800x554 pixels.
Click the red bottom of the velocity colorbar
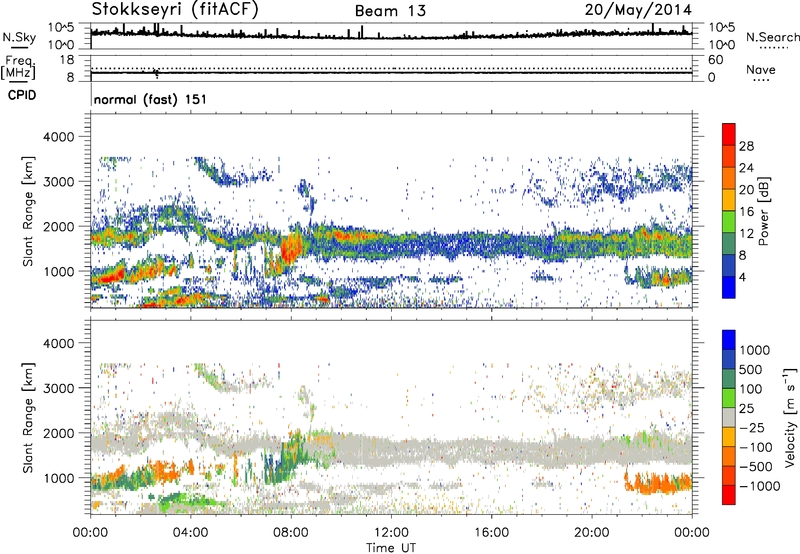click(x=729, y=495)
